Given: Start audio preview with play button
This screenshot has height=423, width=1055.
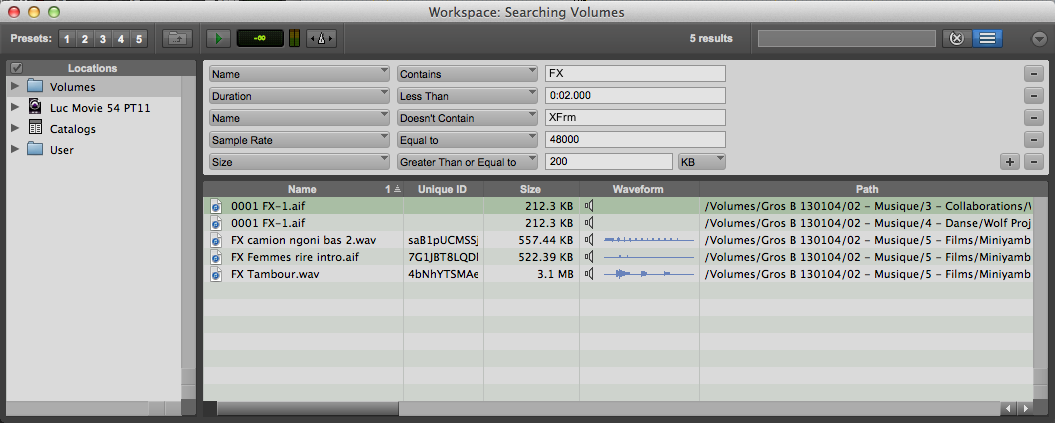Looking at the screenshot, I should coord(218,39).
